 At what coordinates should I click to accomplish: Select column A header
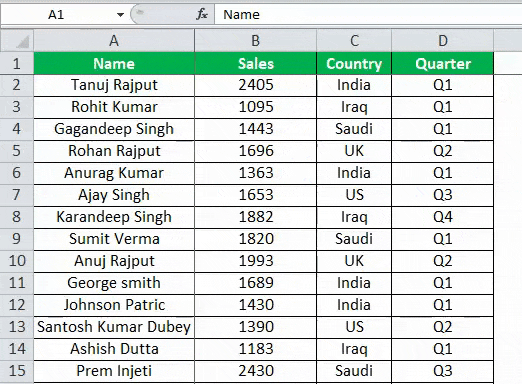point(114,41)
